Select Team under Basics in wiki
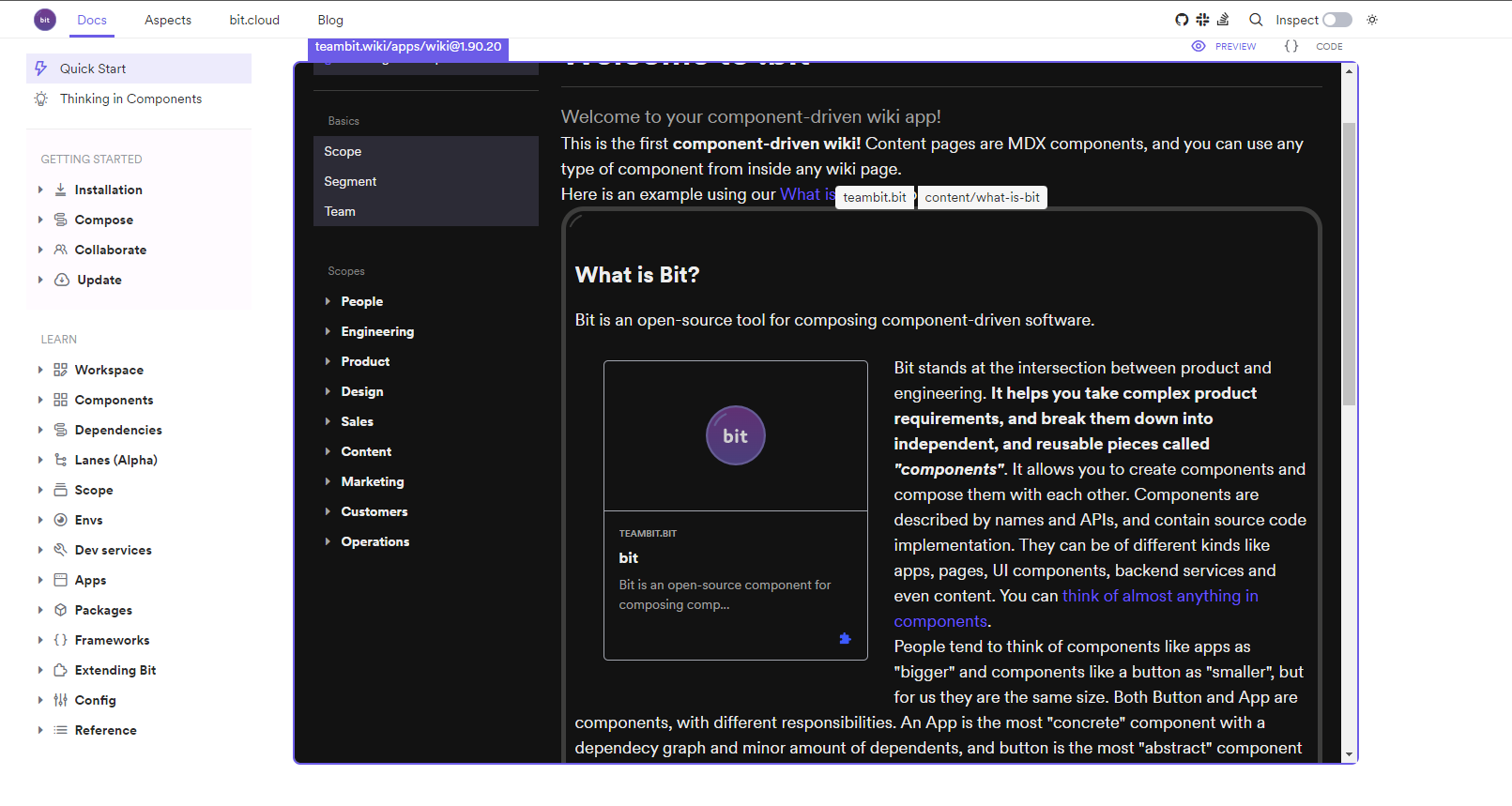 (426, 211)
